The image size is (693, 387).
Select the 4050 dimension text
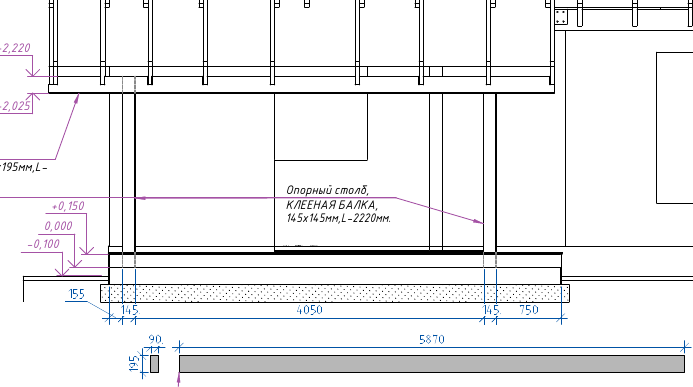click(309, 310)
